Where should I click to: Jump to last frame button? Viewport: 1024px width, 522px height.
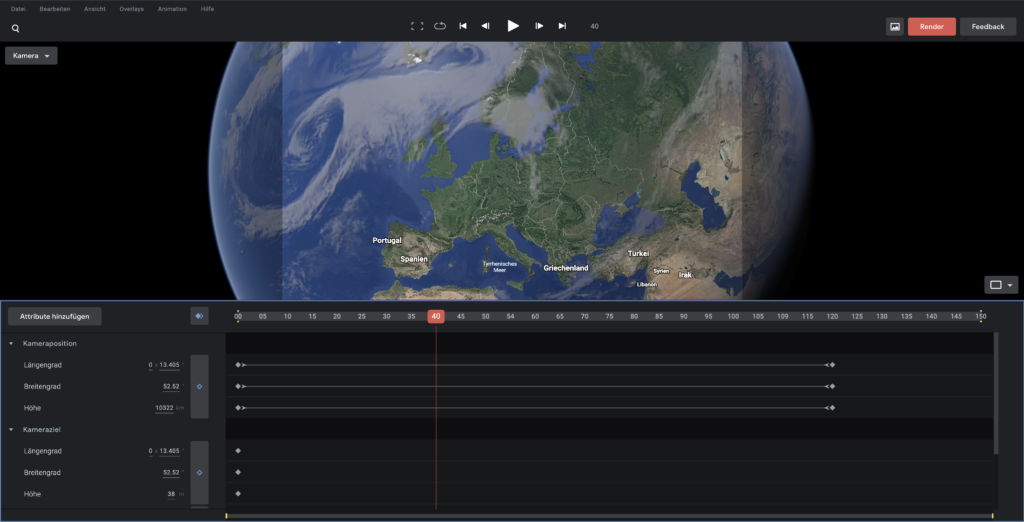(x=562, y=26)
